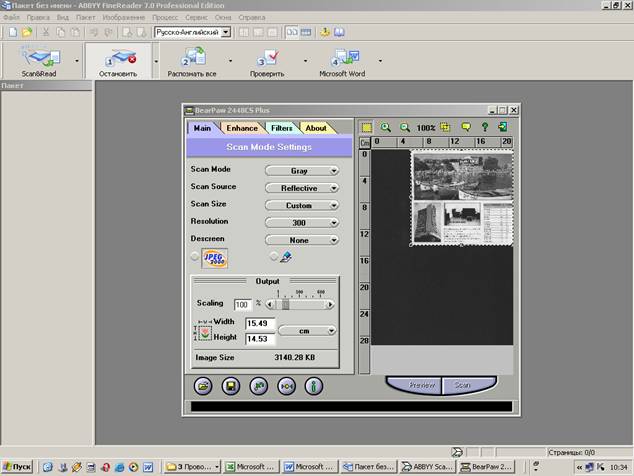This screenshot has width=634, height=476.
Task: Click the yellow select-area icon in BearPaw
Action: [x=367, y=128]
